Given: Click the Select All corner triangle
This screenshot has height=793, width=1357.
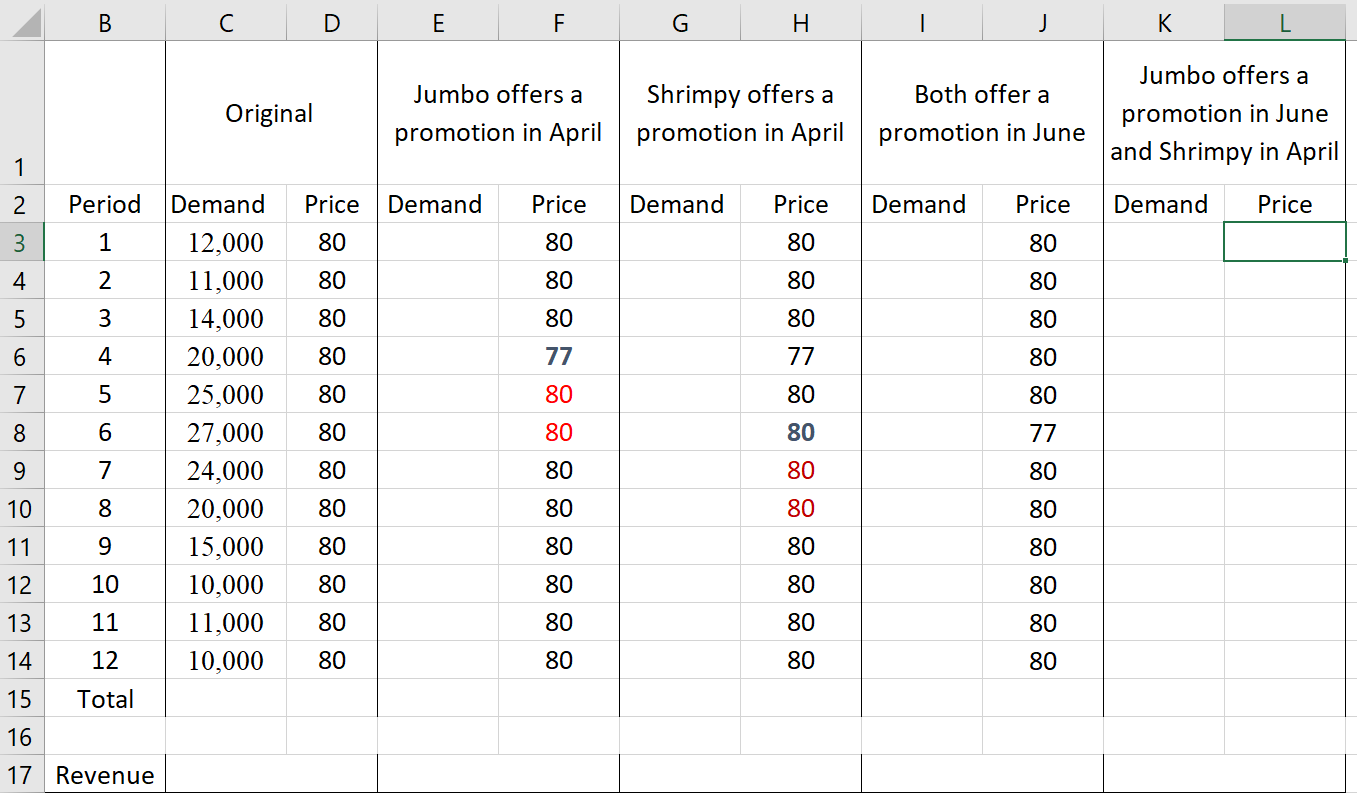Looking at the screenshot, I should pos(22,20).
